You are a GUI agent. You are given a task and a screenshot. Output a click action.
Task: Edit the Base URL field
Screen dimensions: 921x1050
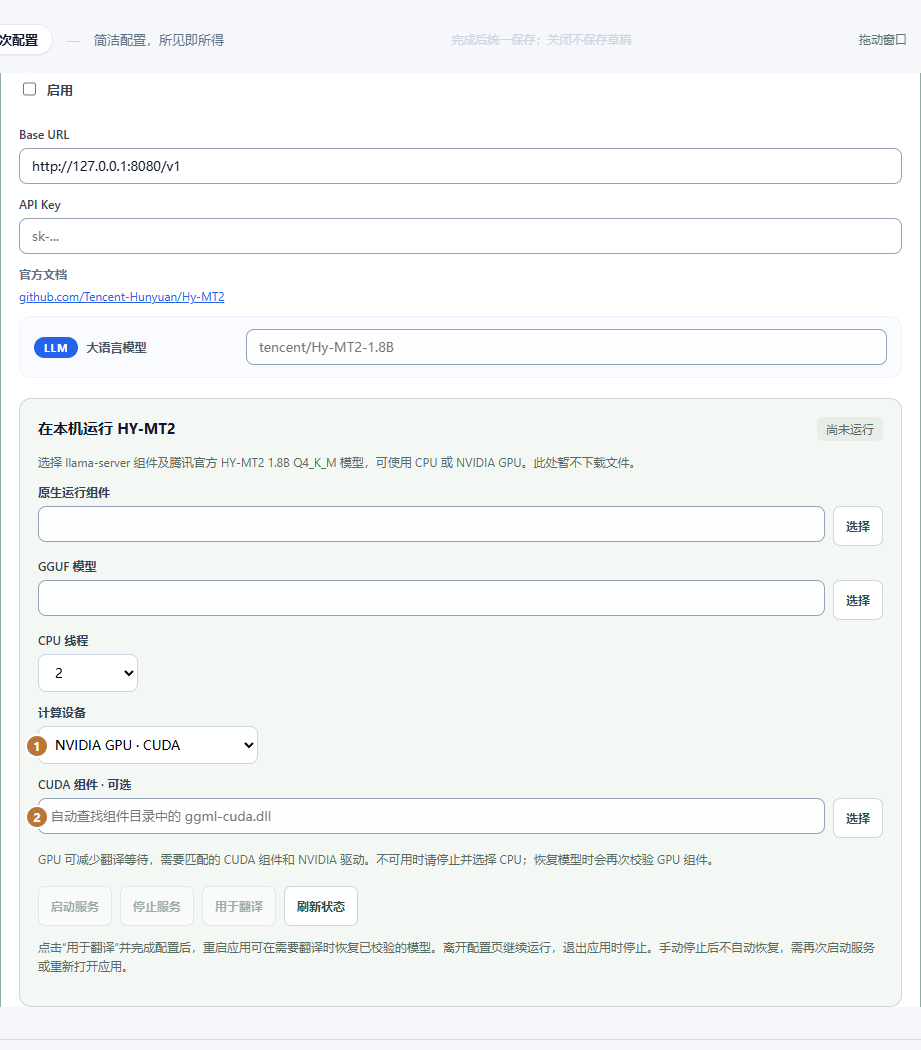460,166
